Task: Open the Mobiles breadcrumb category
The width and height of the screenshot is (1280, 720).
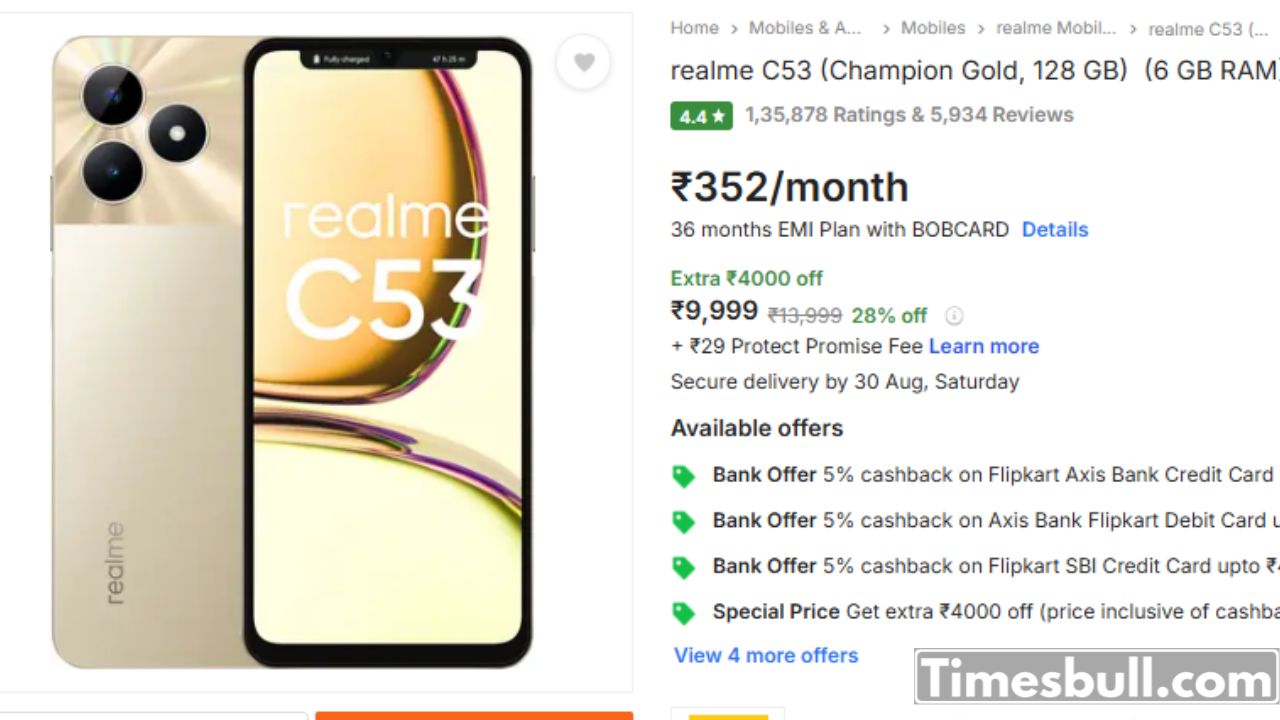Action: (x=933, y=28)
